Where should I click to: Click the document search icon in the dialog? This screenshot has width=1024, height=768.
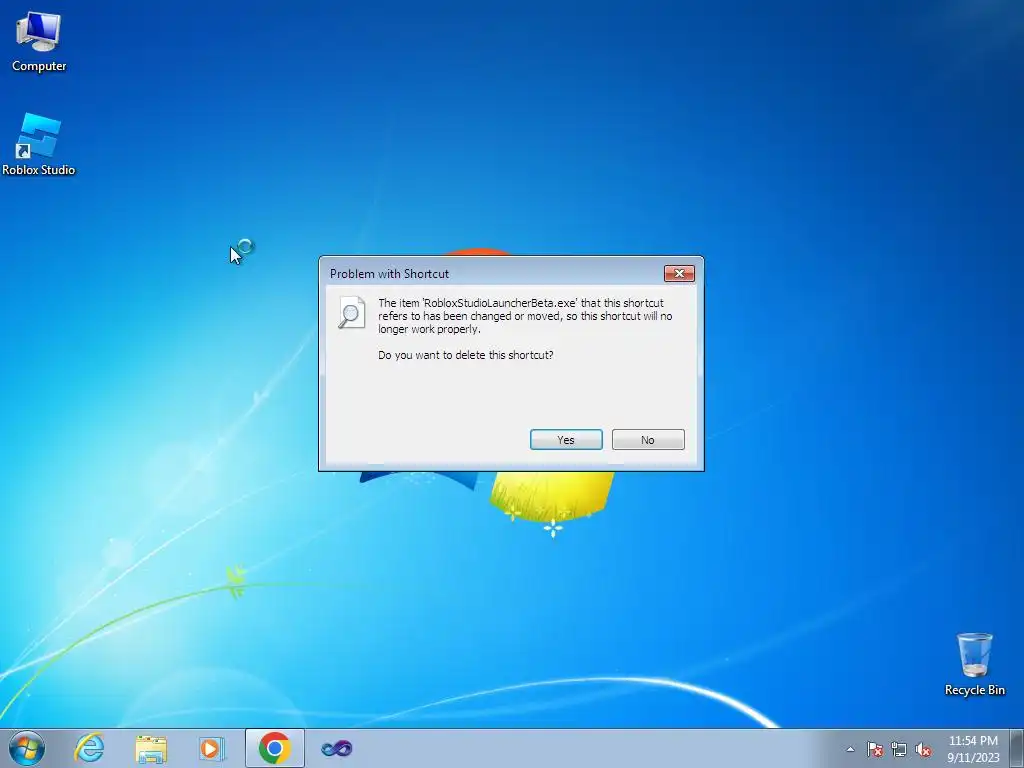pos(351,312)
